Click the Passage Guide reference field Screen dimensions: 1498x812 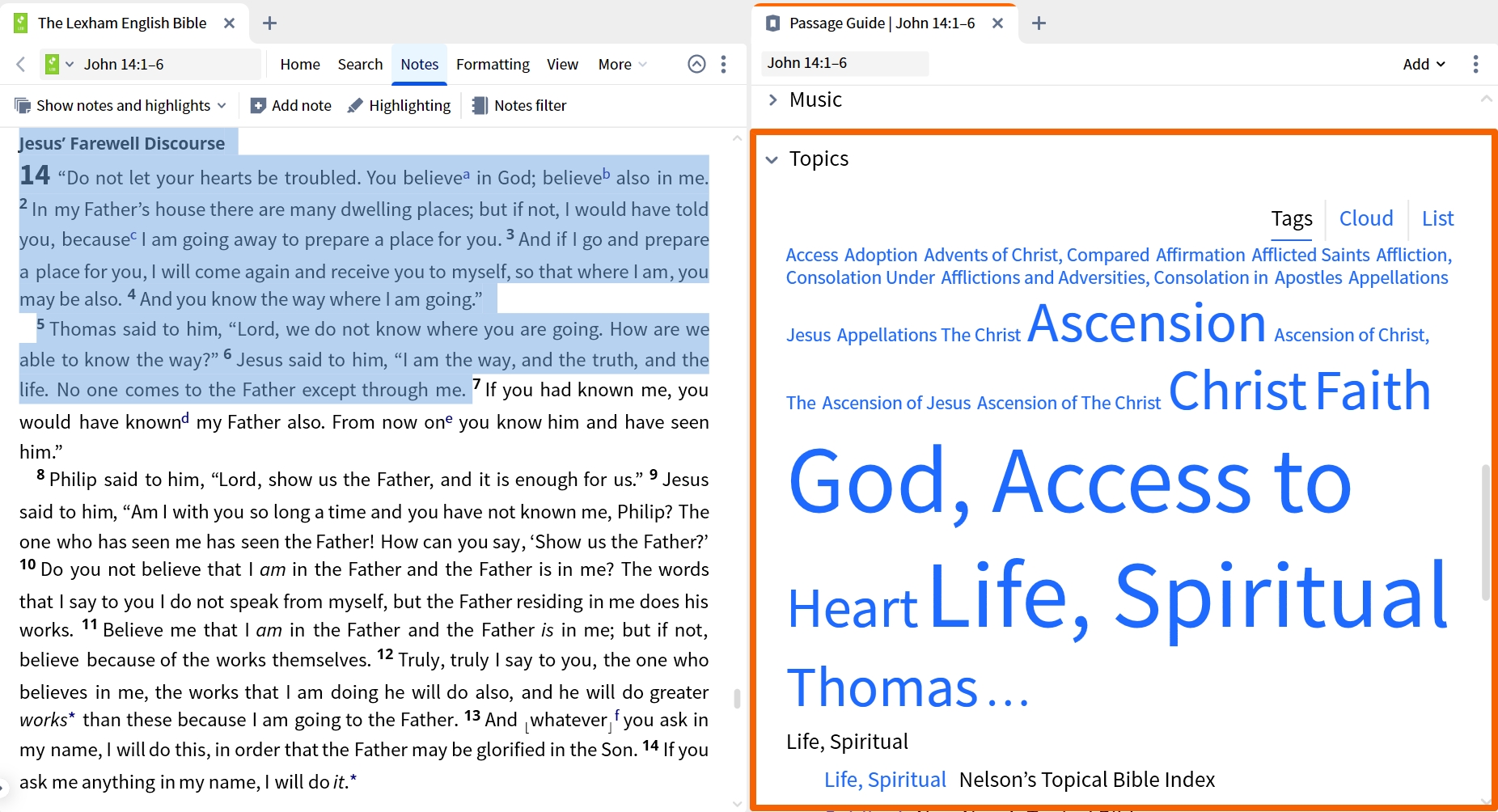click(x=844, y=63)
